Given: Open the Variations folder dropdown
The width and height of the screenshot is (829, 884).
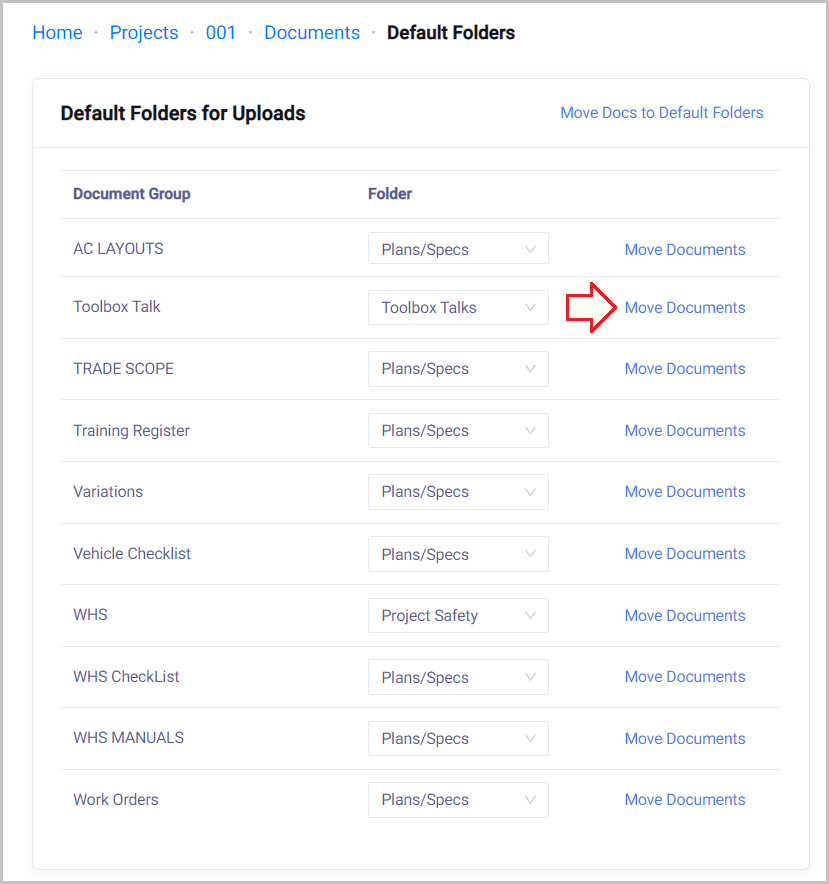Looking at the screenshot, I should [458, 492].
